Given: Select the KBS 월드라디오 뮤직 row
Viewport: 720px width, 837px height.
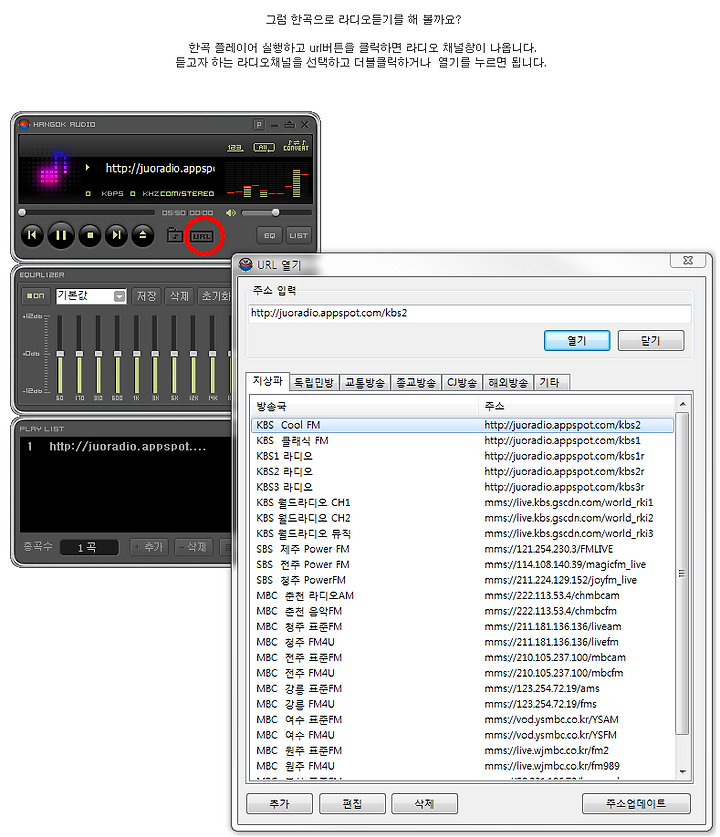Looking at the screenshot, I should click(x=462, y=534).
